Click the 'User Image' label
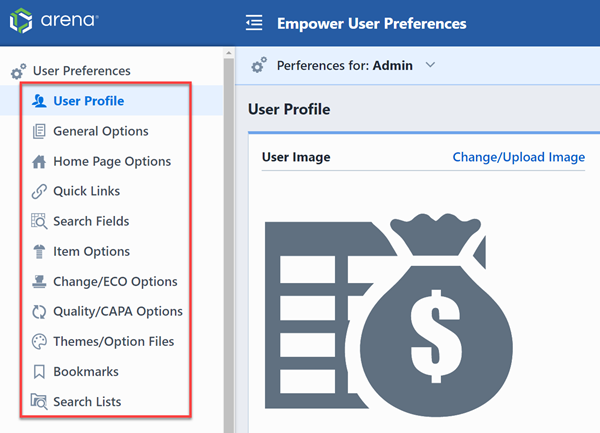 296,157
